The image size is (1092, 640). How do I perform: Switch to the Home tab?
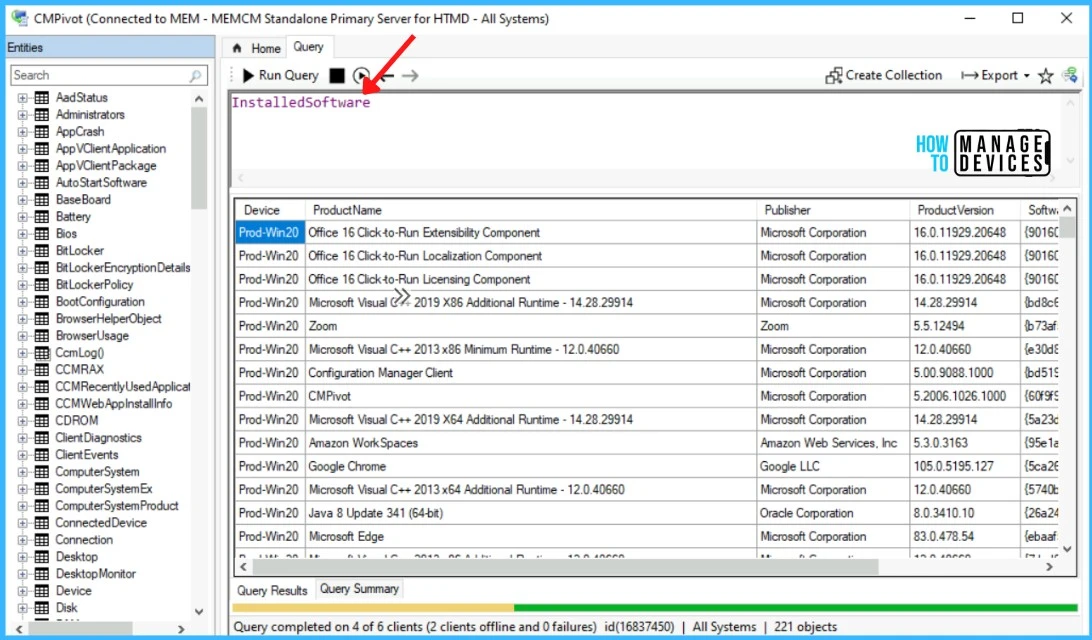tap(256, 48)
